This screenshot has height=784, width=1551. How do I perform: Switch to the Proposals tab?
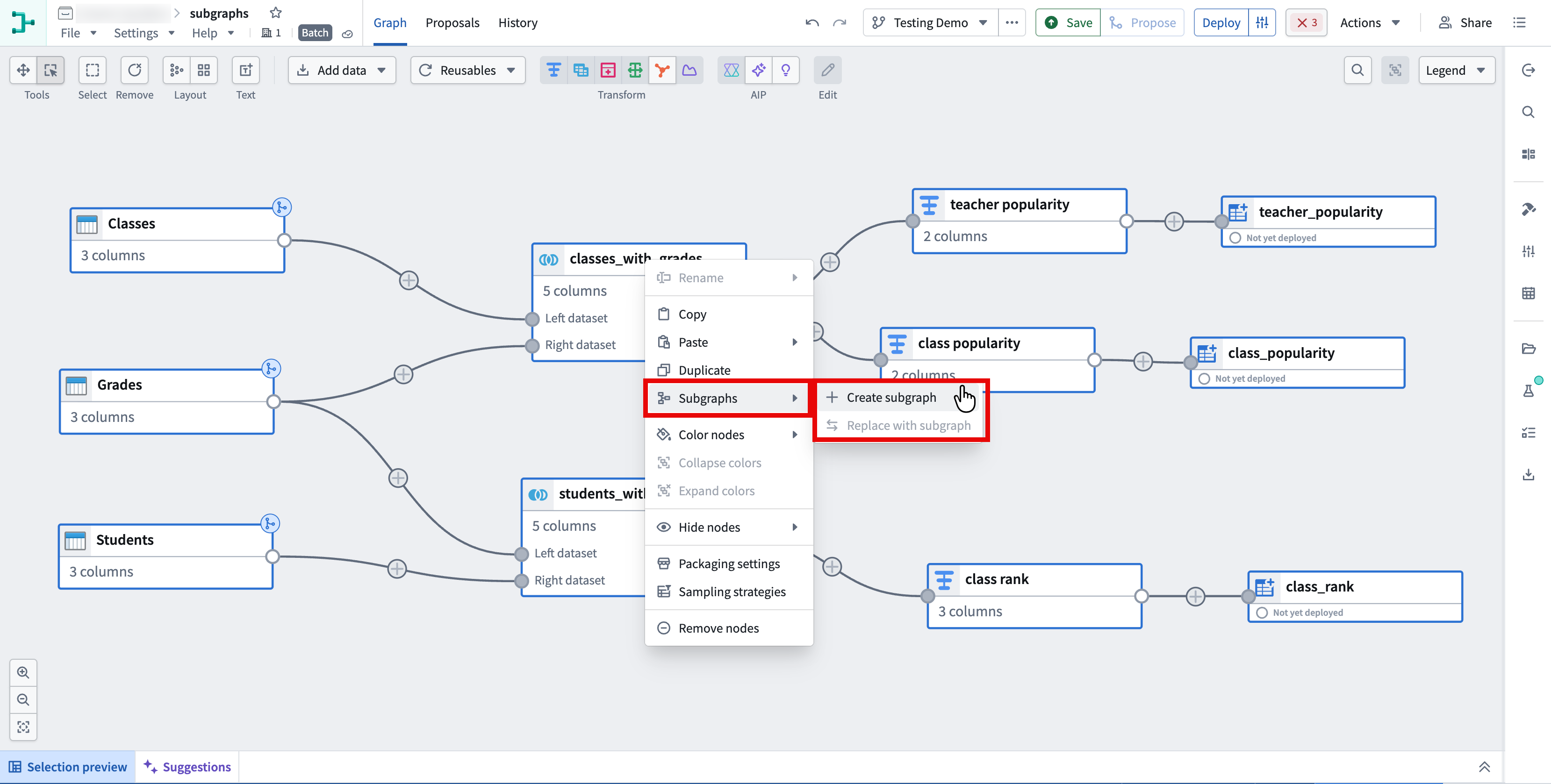point(452,23)
